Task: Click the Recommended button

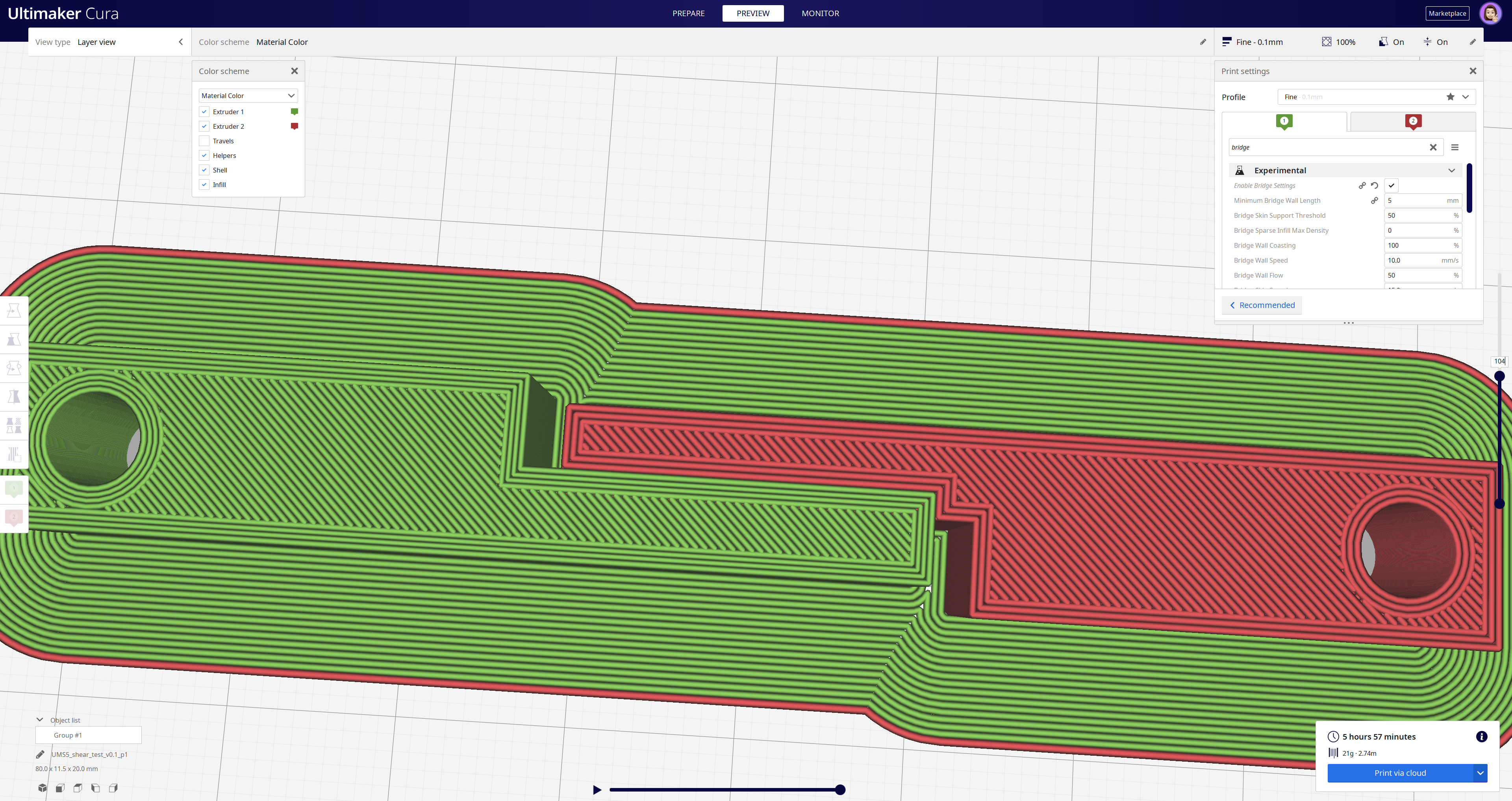Action: (x=1262, y=305)
